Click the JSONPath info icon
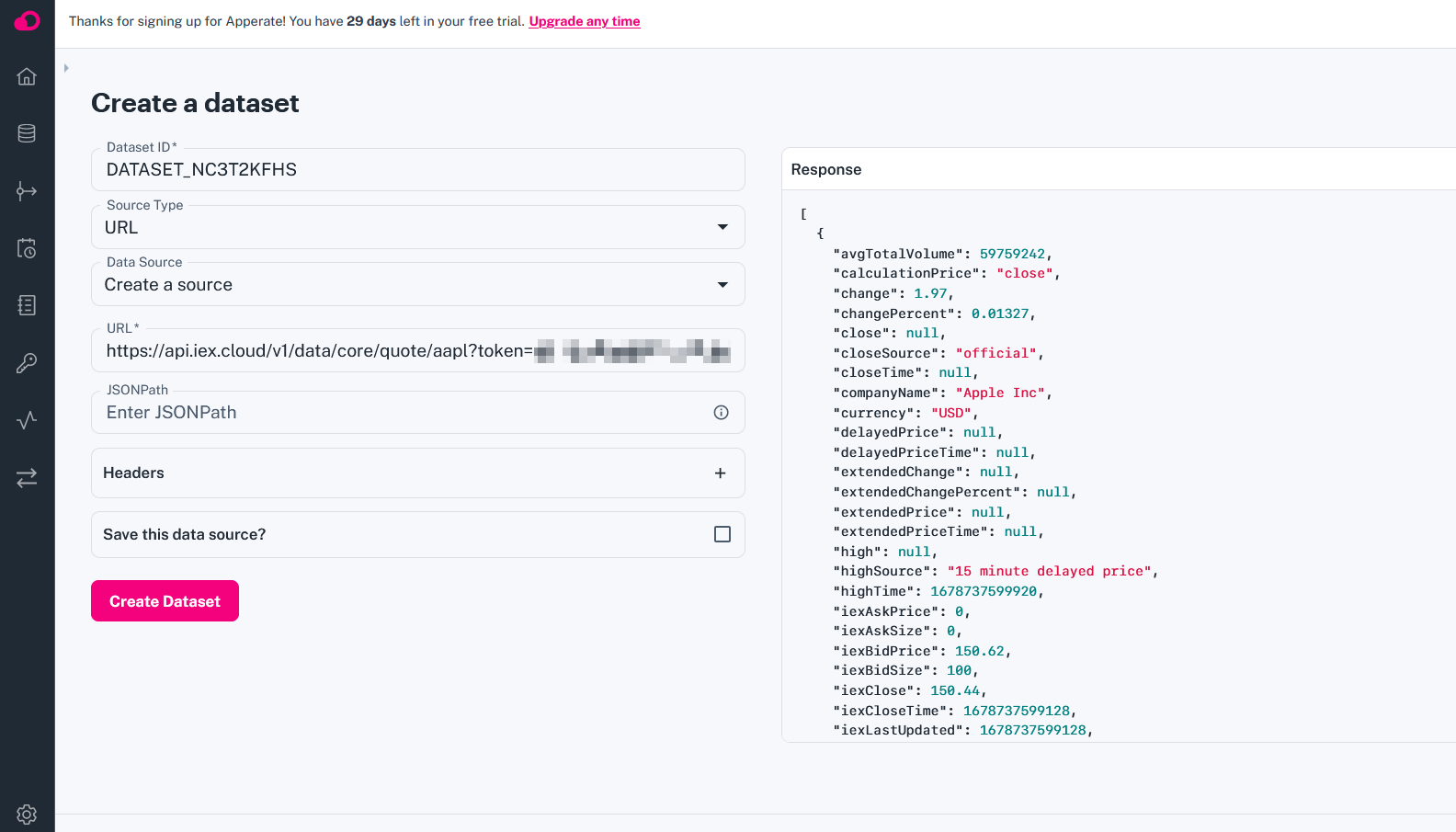1456x832 pixels. (x=722, y=413)
